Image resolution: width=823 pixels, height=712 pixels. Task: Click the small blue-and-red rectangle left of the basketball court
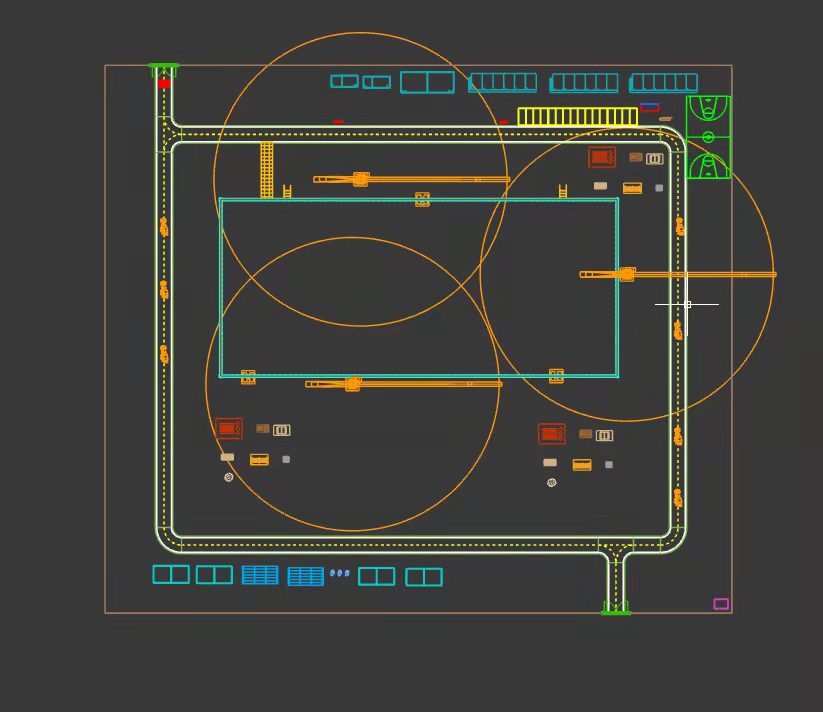649,108
